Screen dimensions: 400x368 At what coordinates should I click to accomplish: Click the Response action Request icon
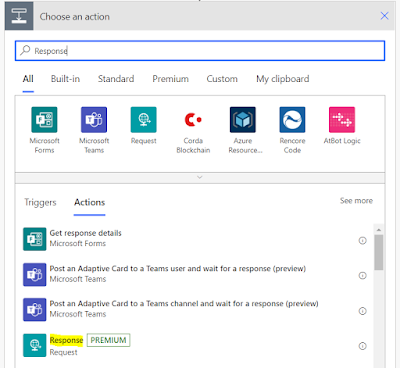(x=35, y=345)
